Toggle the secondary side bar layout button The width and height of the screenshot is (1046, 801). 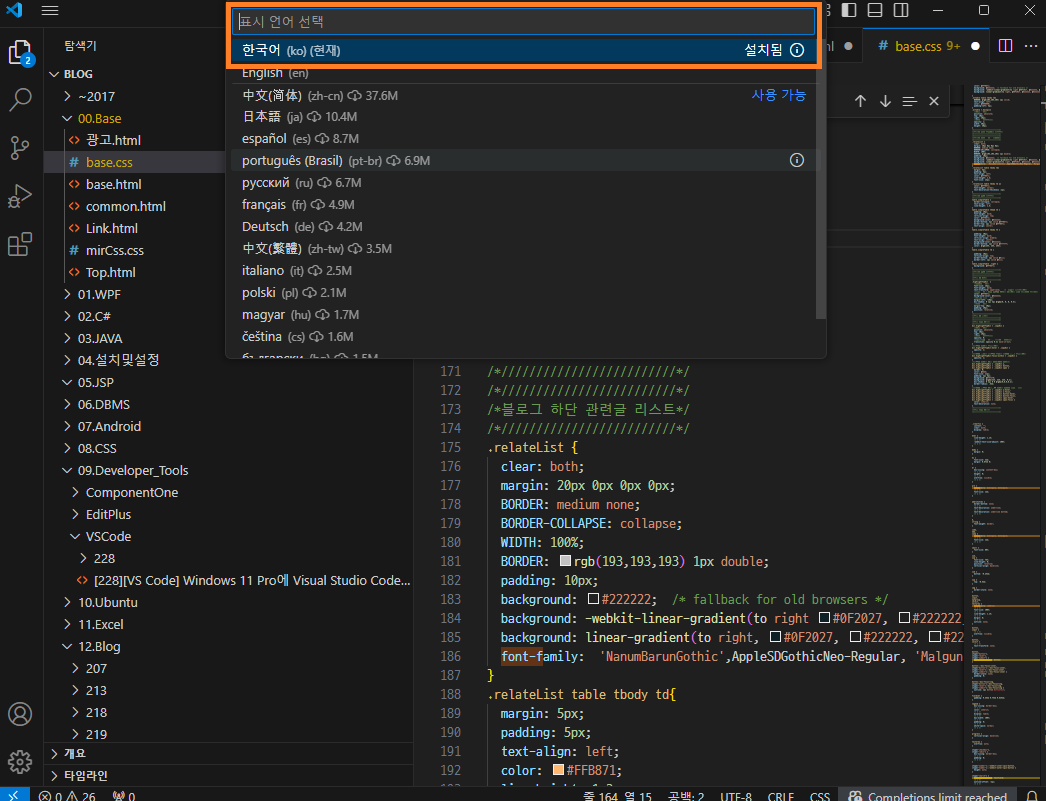(901, 10)
